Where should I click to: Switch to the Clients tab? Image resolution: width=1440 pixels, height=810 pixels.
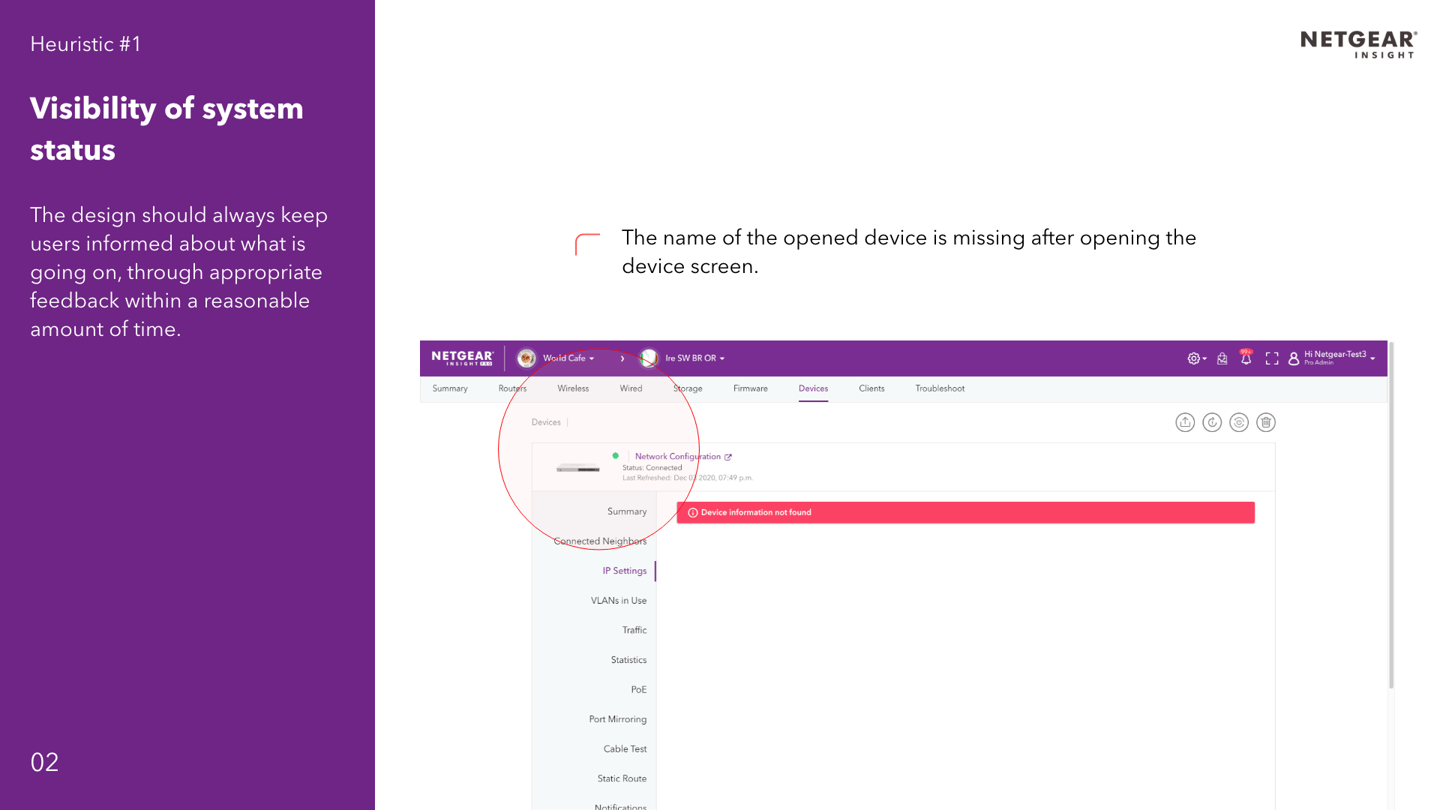(871, 389)
